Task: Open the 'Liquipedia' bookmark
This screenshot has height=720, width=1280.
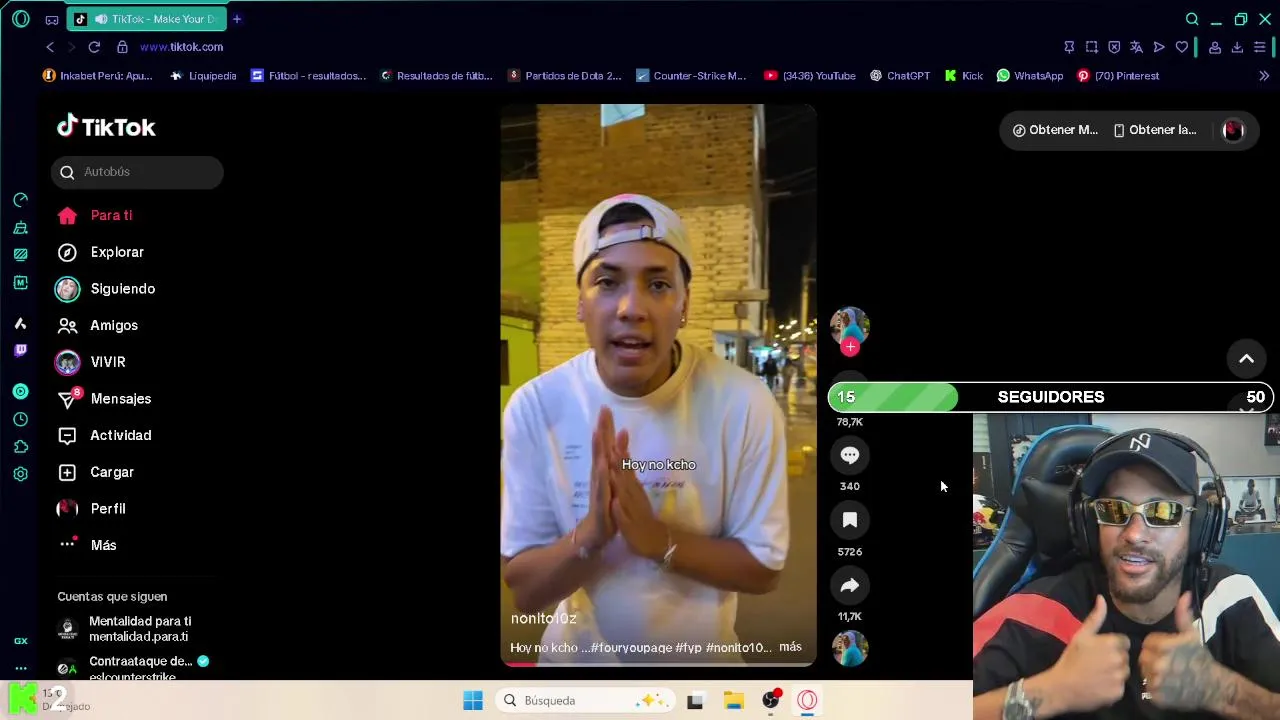Action: (203, 76)
